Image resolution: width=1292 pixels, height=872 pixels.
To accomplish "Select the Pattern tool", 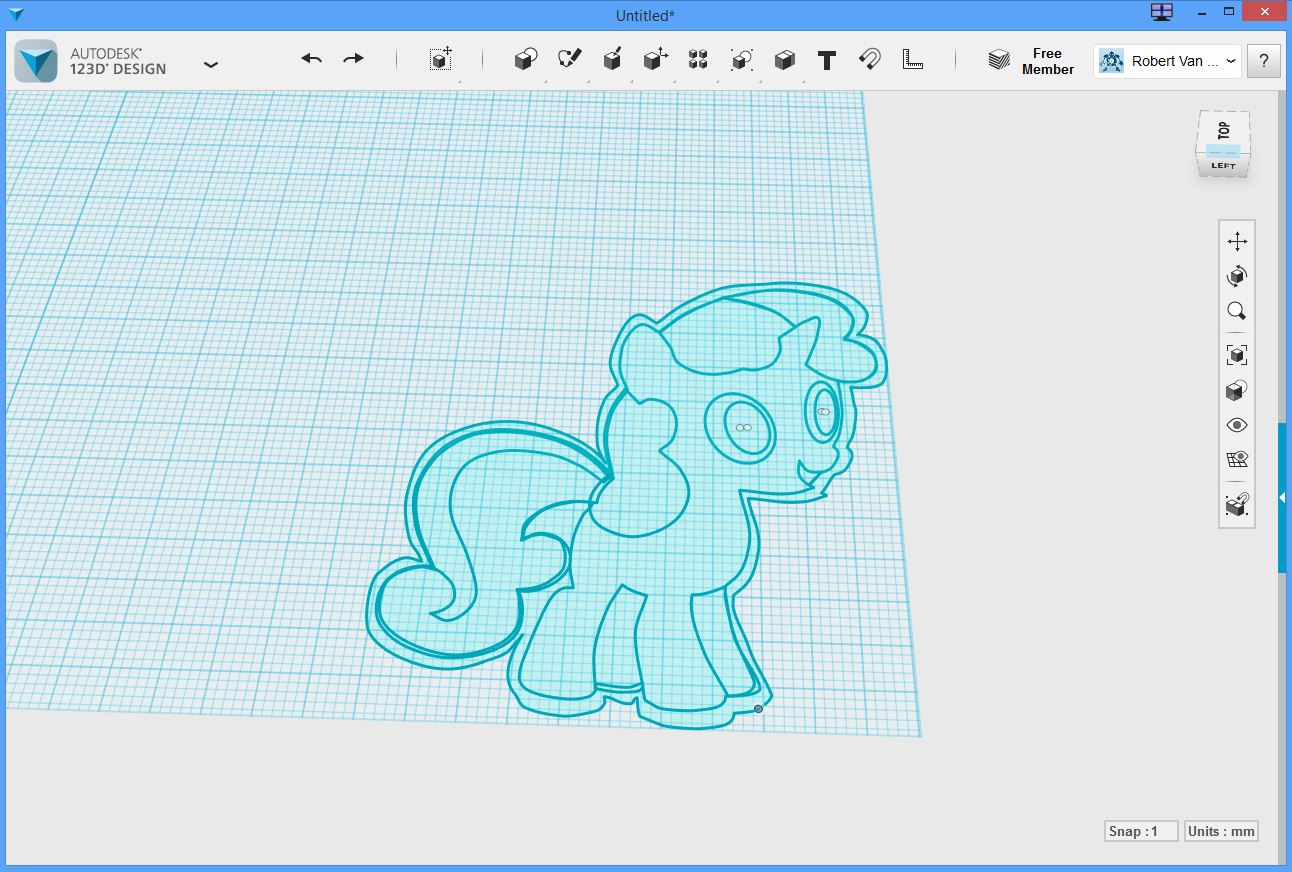I will (x=697, y=59).
